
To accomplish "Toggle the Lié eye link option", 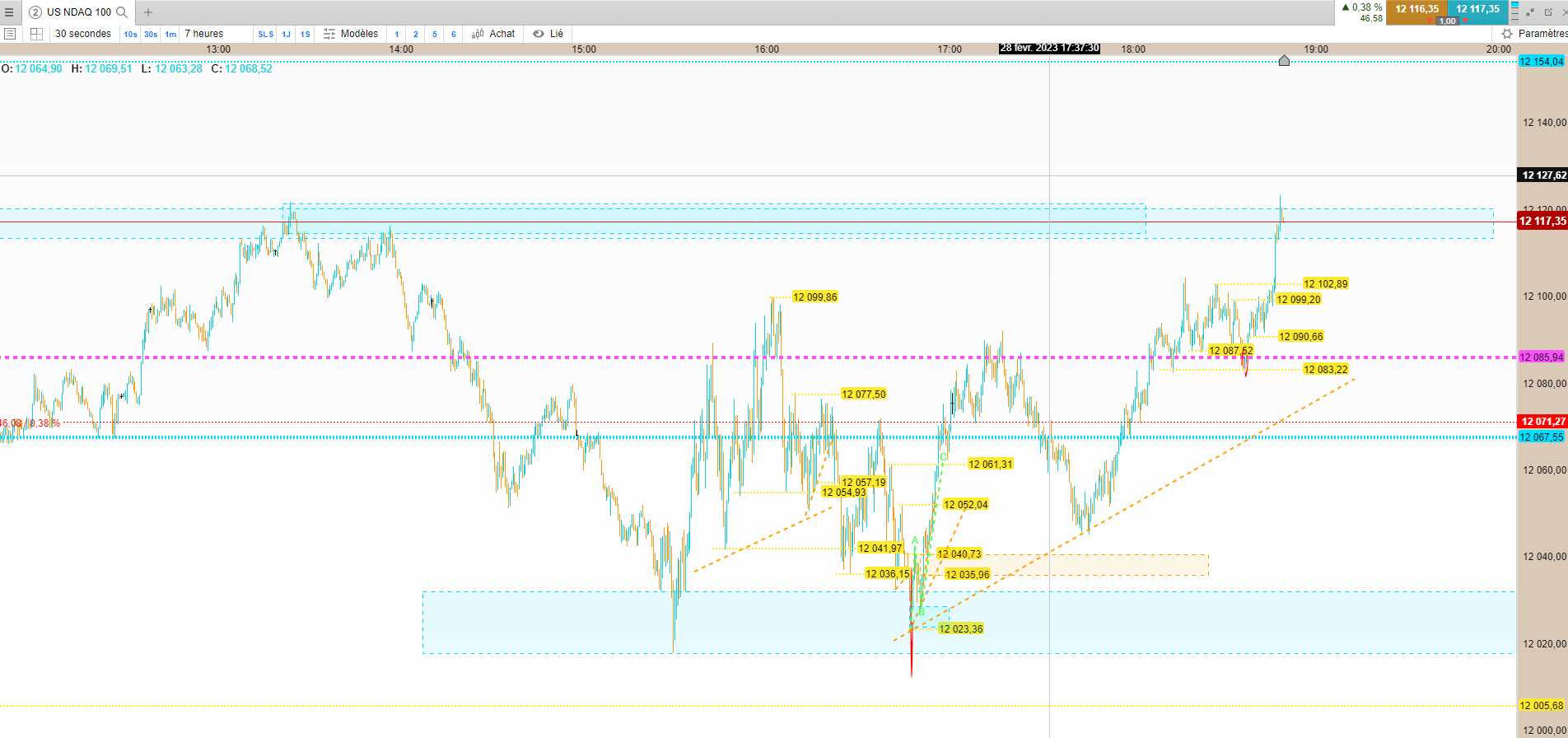I will pyautogui.click(x=548, y=34).
